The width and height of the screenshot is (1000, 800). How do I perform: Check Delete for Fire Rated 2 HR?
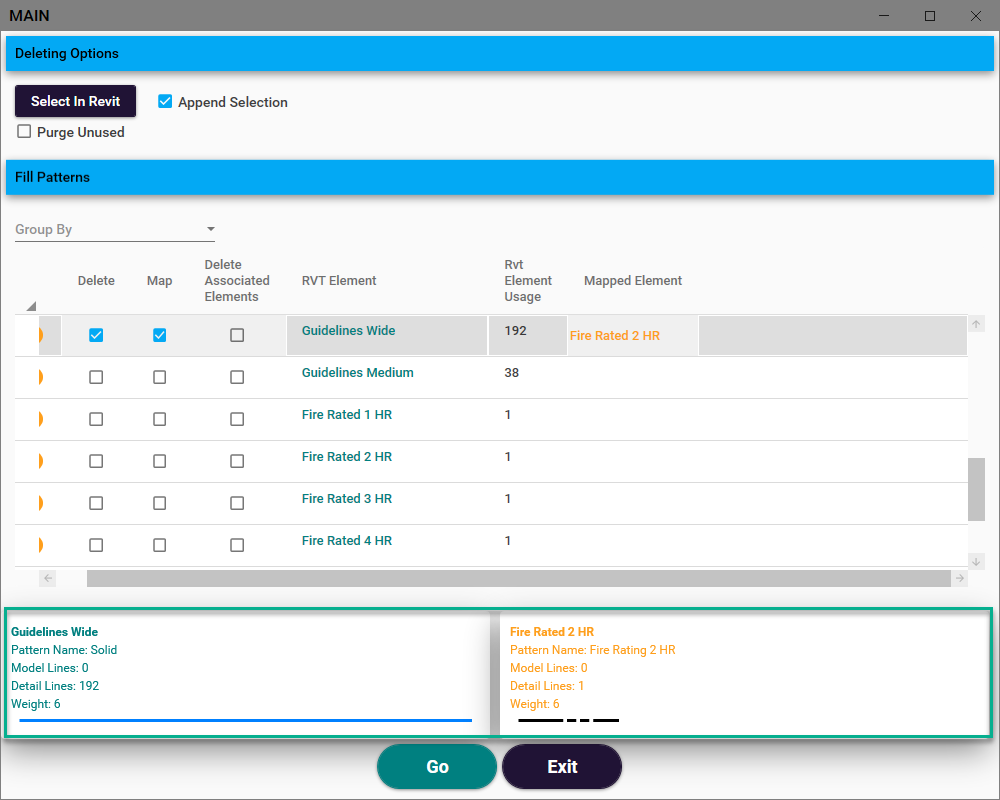[96, 461]
